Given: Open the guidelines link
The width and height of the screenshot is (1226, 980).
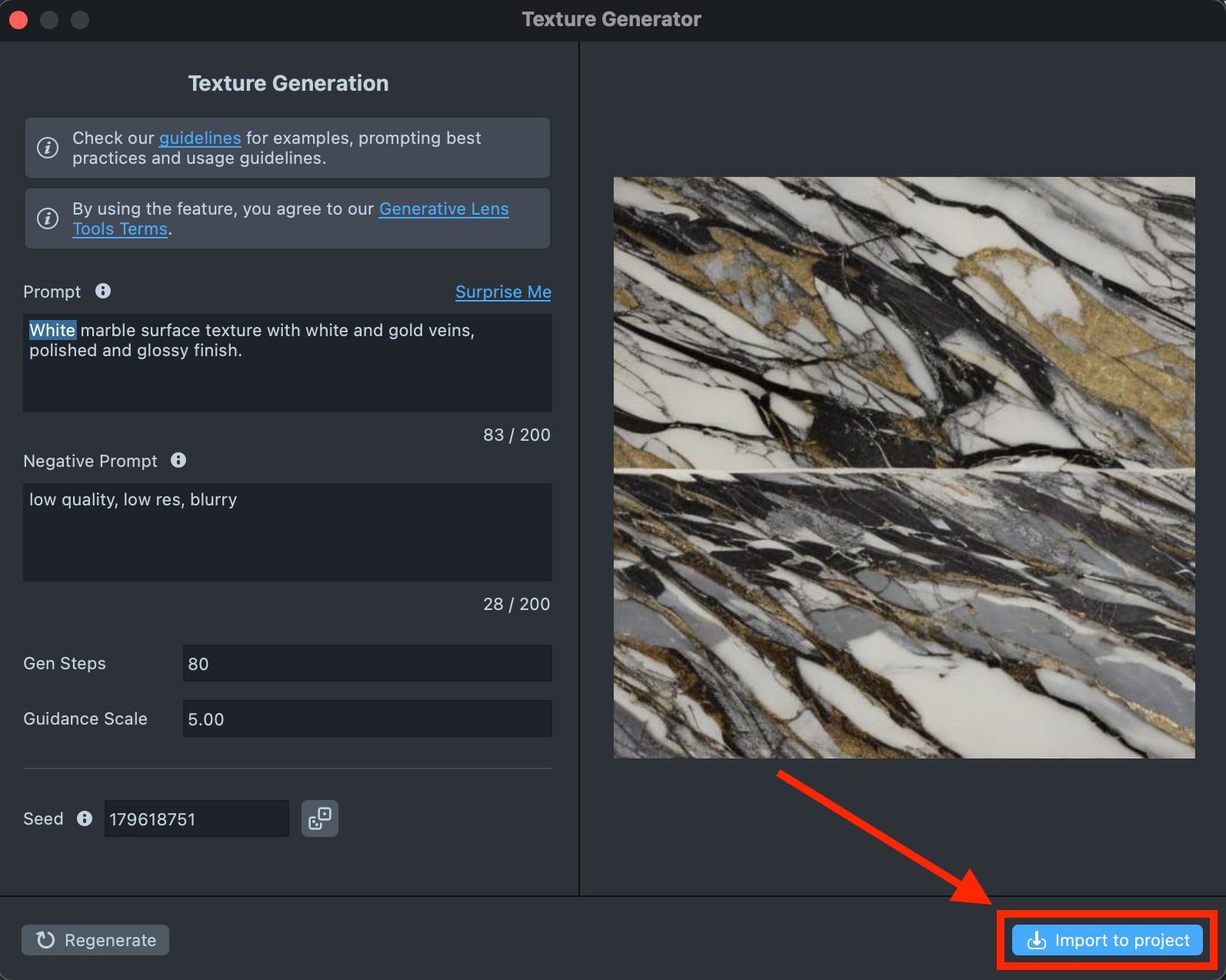Looking at the screenshot, I should pos(200,138).
